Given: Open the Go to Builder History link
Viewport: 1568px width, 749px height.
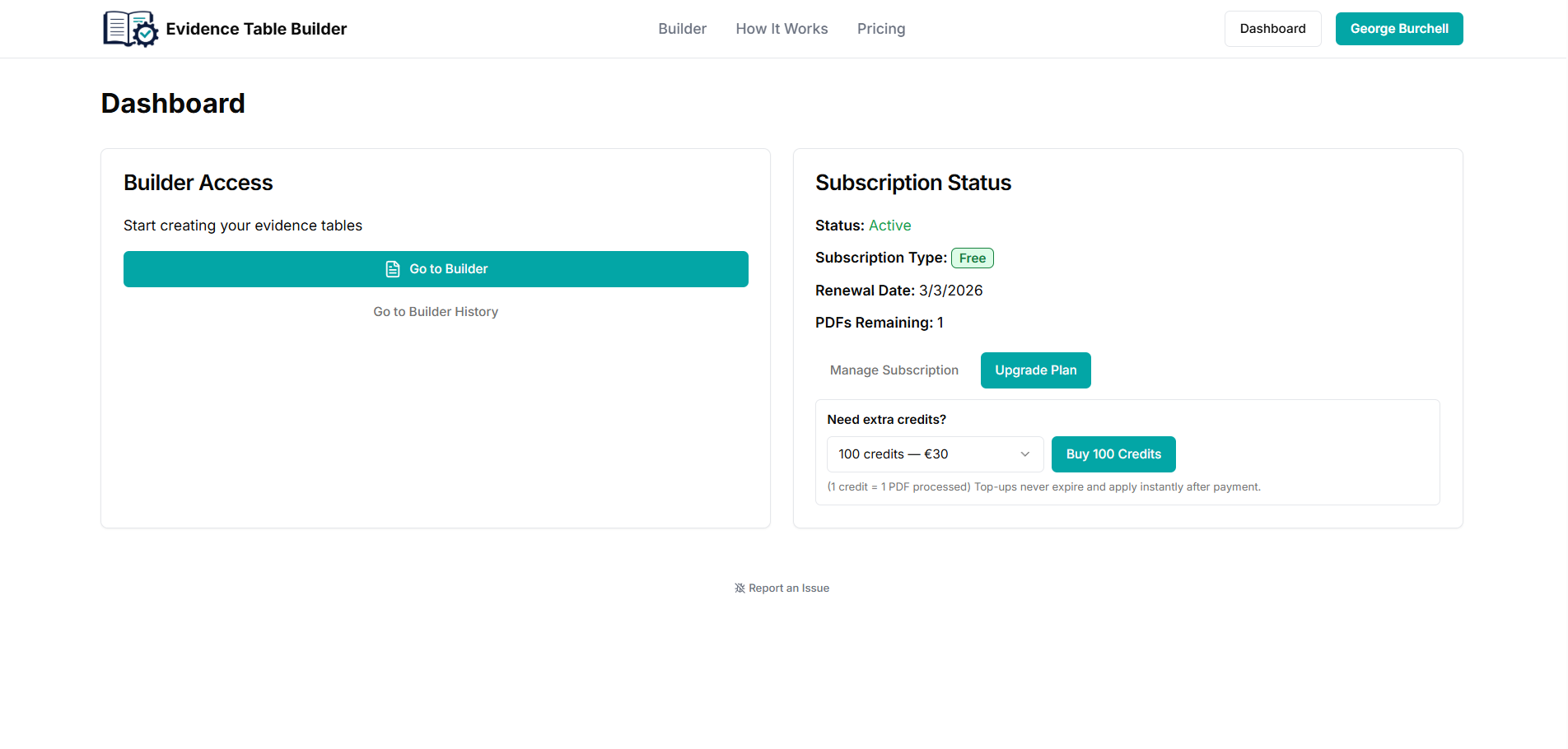Looking at the screenshot, I should 436,312.
